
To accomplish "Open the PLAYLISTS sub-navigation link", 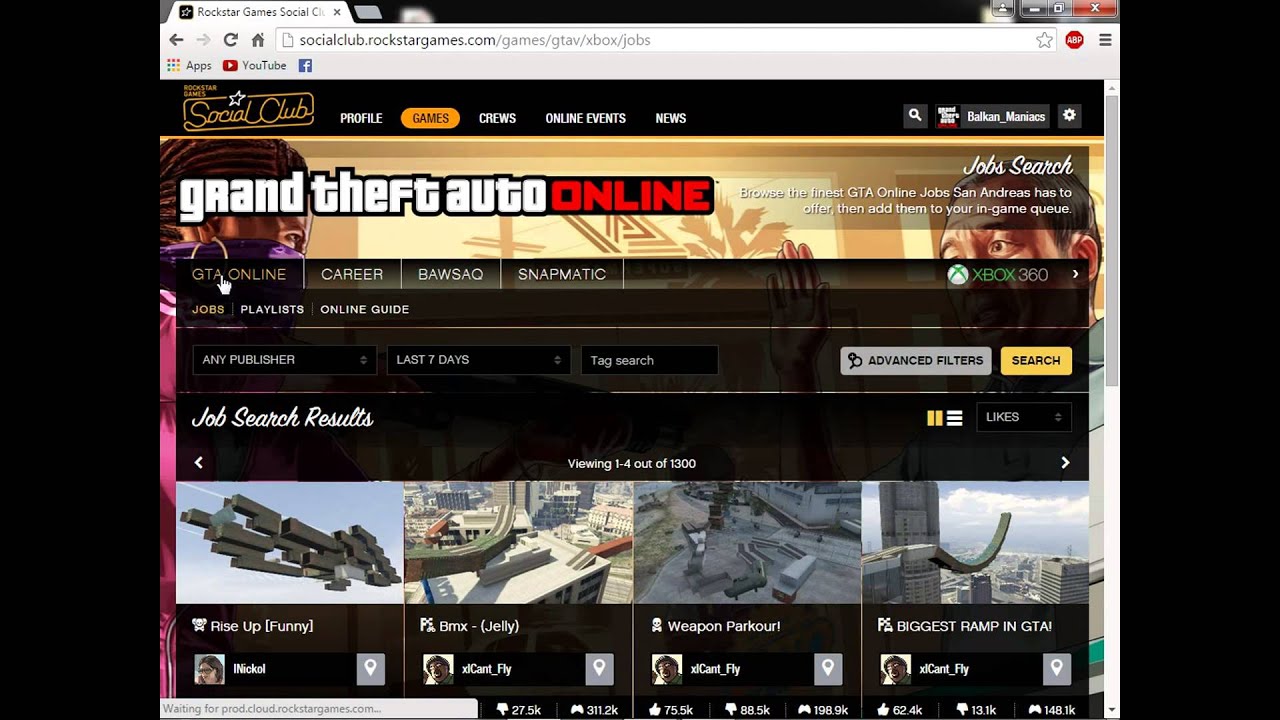I will 272,310.
